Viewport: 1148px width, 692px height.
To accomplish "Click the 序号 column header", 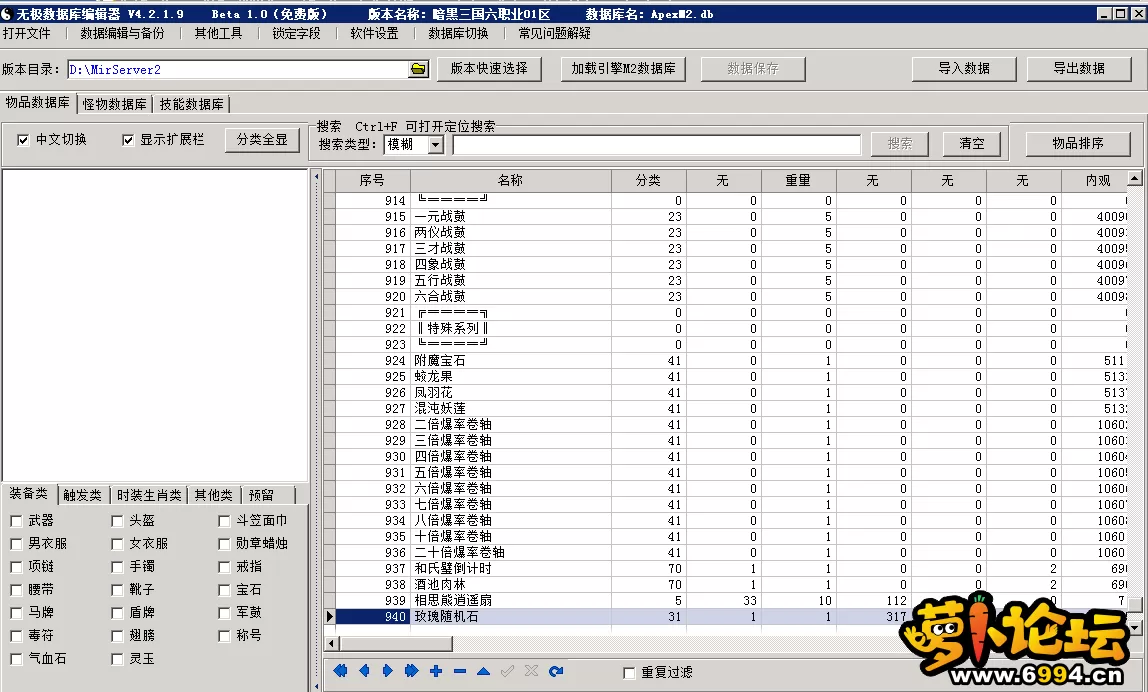I will [372, 180].
